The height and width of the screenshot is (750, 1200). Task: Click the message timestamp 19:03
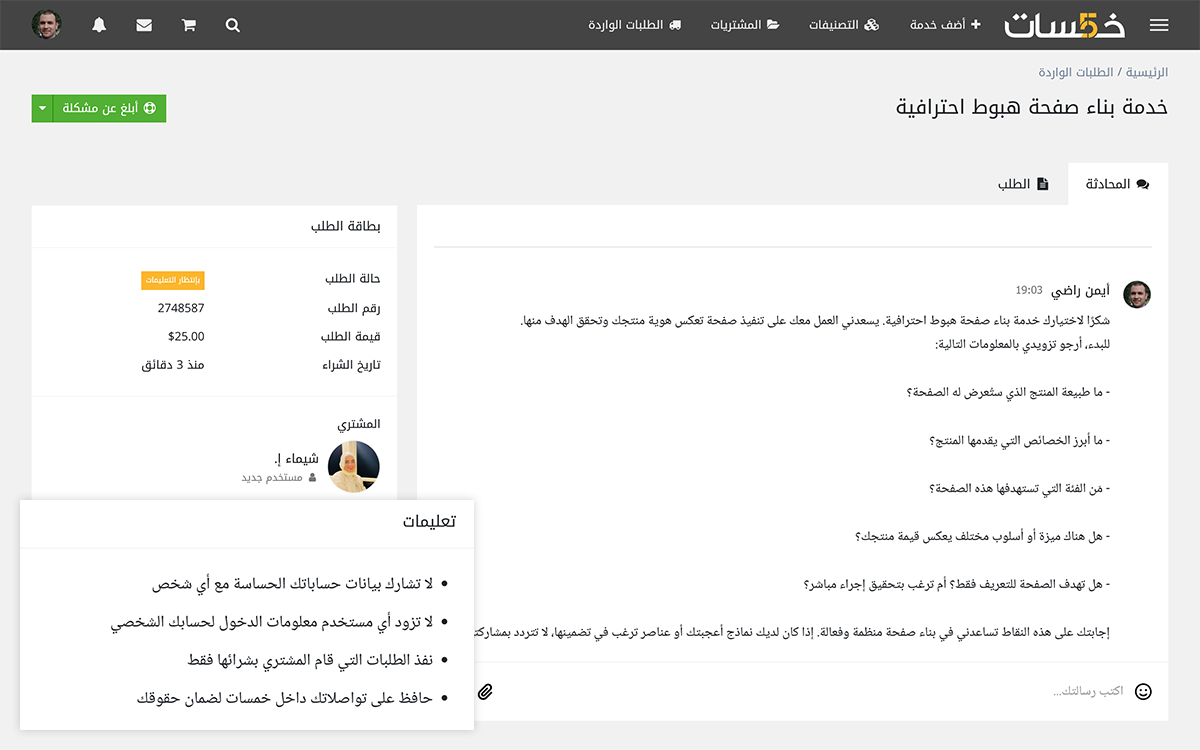[x=1029, y=291]
